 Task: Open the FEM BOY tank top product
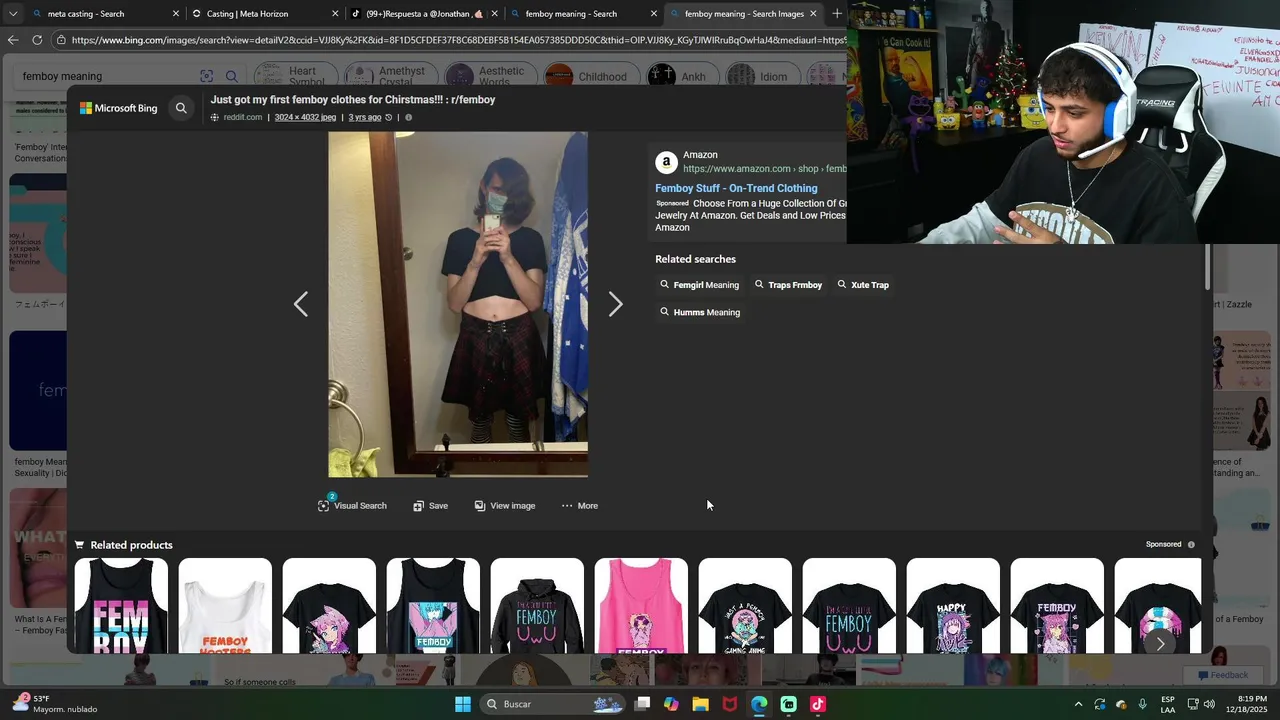[121, 606]
